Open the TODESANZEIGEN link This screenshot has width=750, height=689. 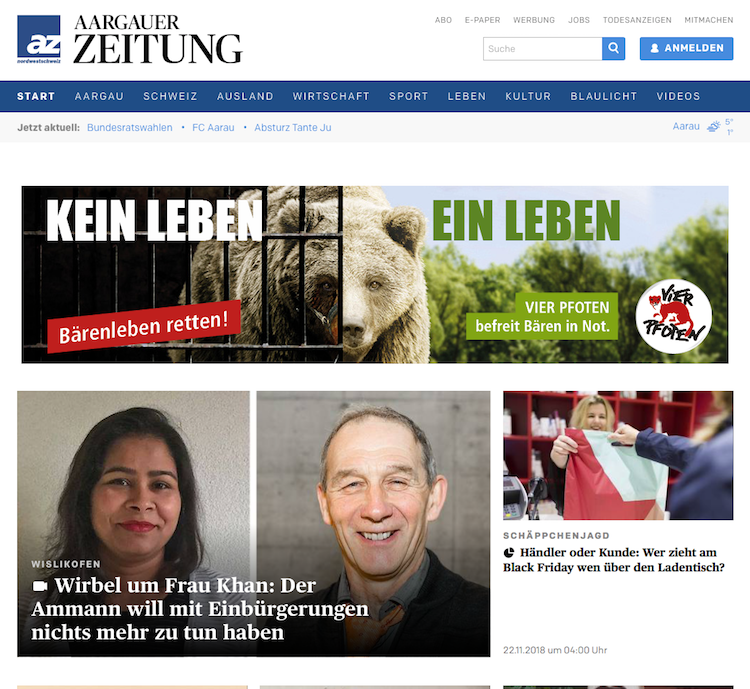[637, 20]
